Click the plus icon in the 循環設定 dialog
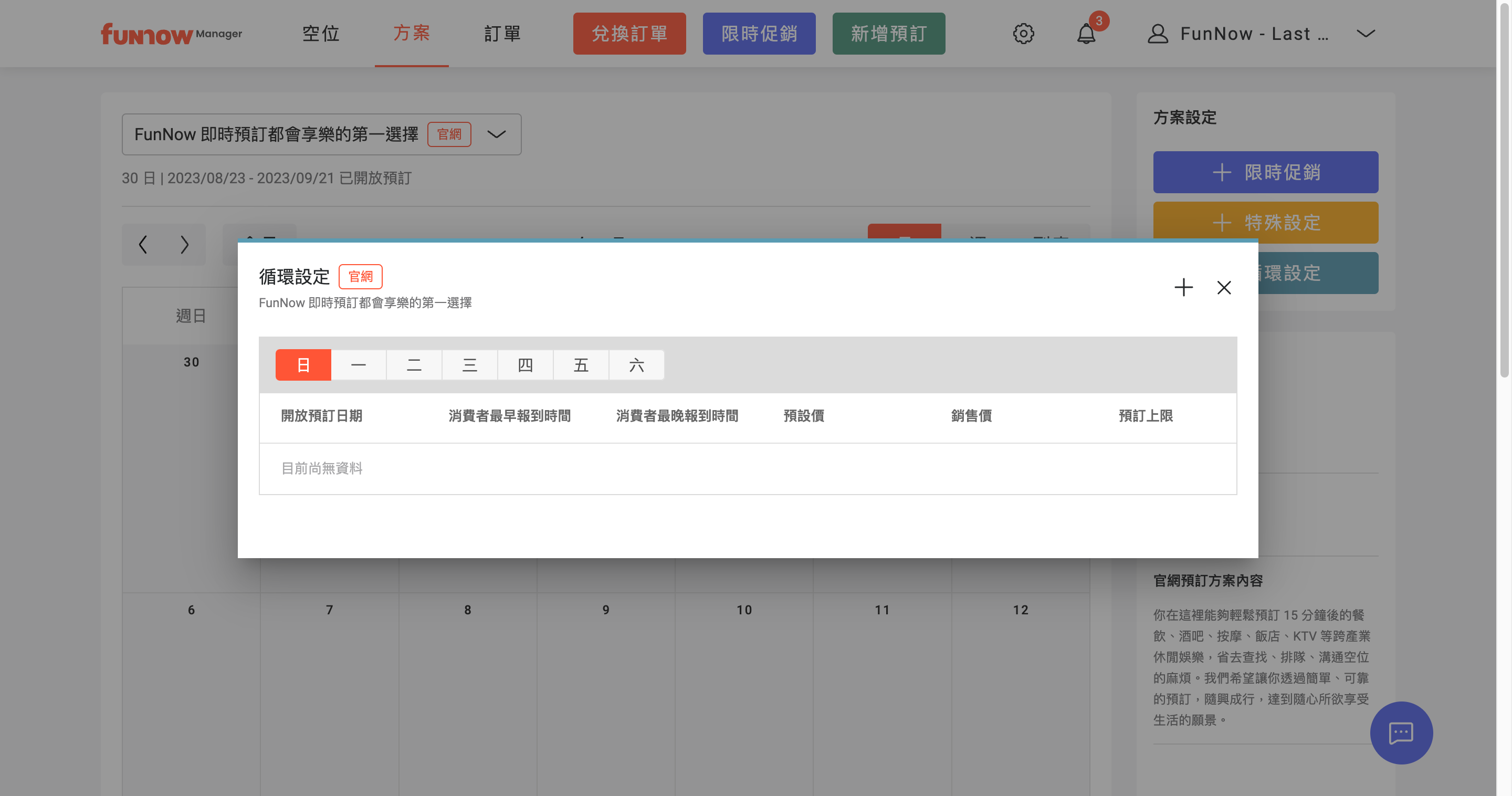1512x796 pixels. pos(1183,287)
